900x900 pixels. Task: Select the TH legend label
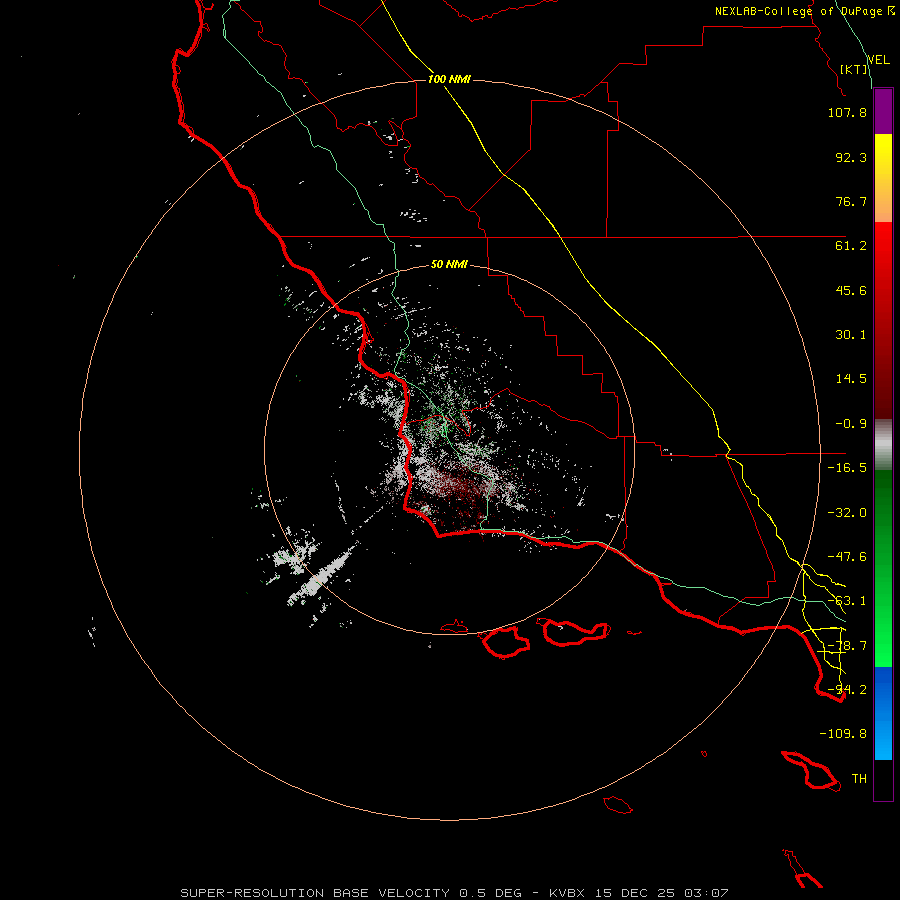point(859,779)
